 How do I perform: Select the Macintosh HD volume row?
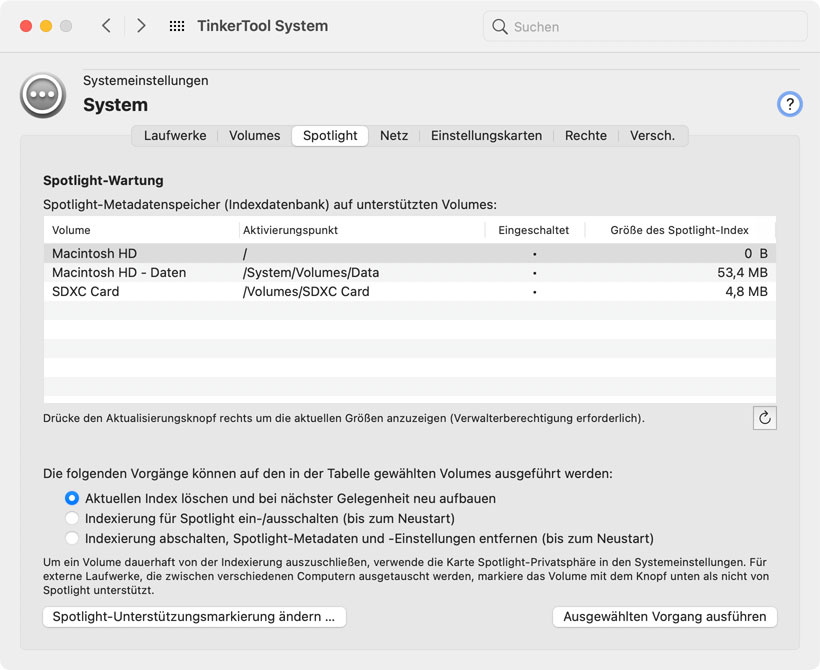(x=409, y=253)
